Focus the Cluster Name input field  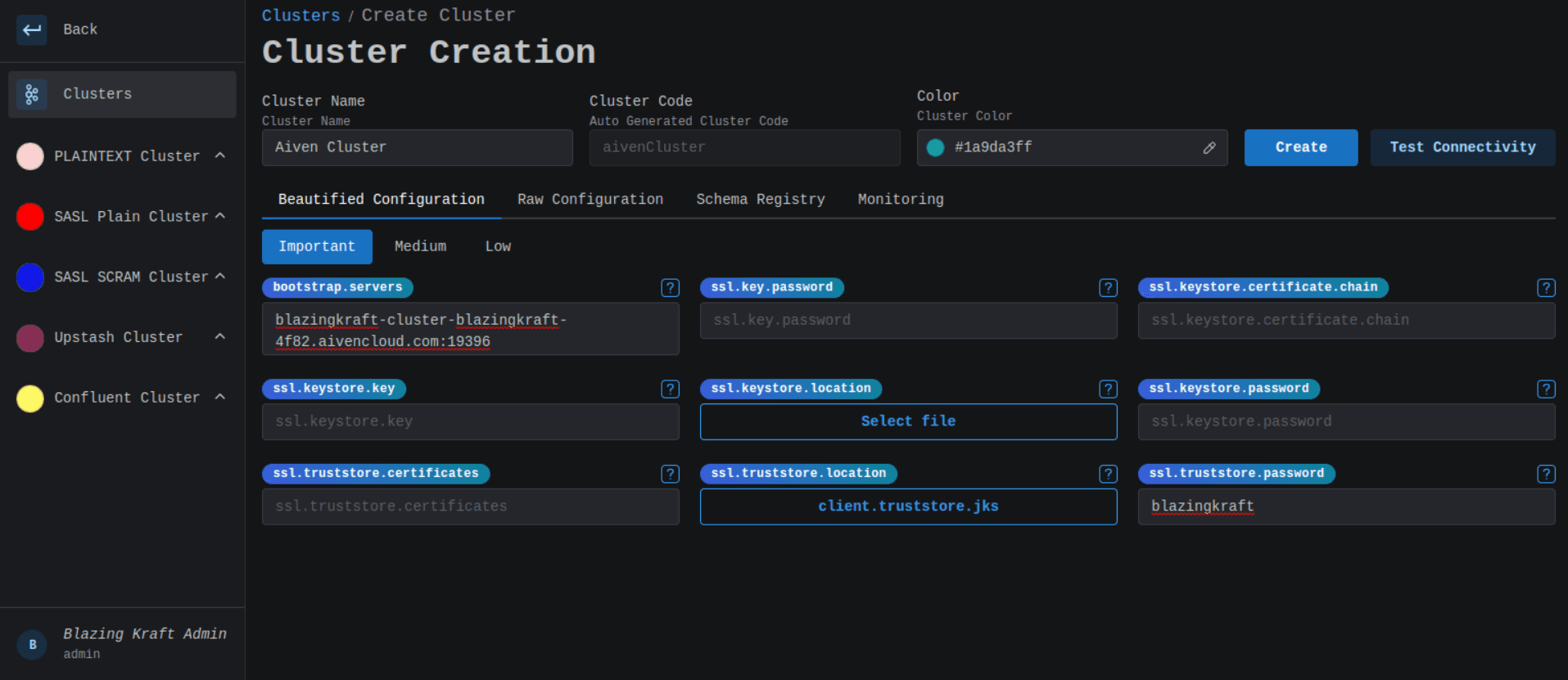point(417,147)
